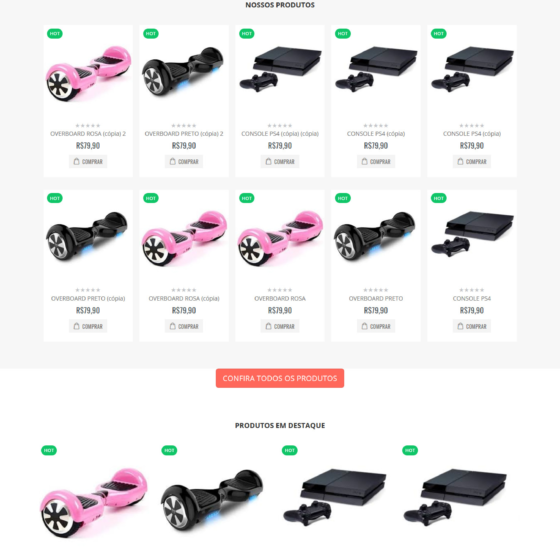
Task: Click HOT badge on first featured pink overboard
Action: point(49,450)
